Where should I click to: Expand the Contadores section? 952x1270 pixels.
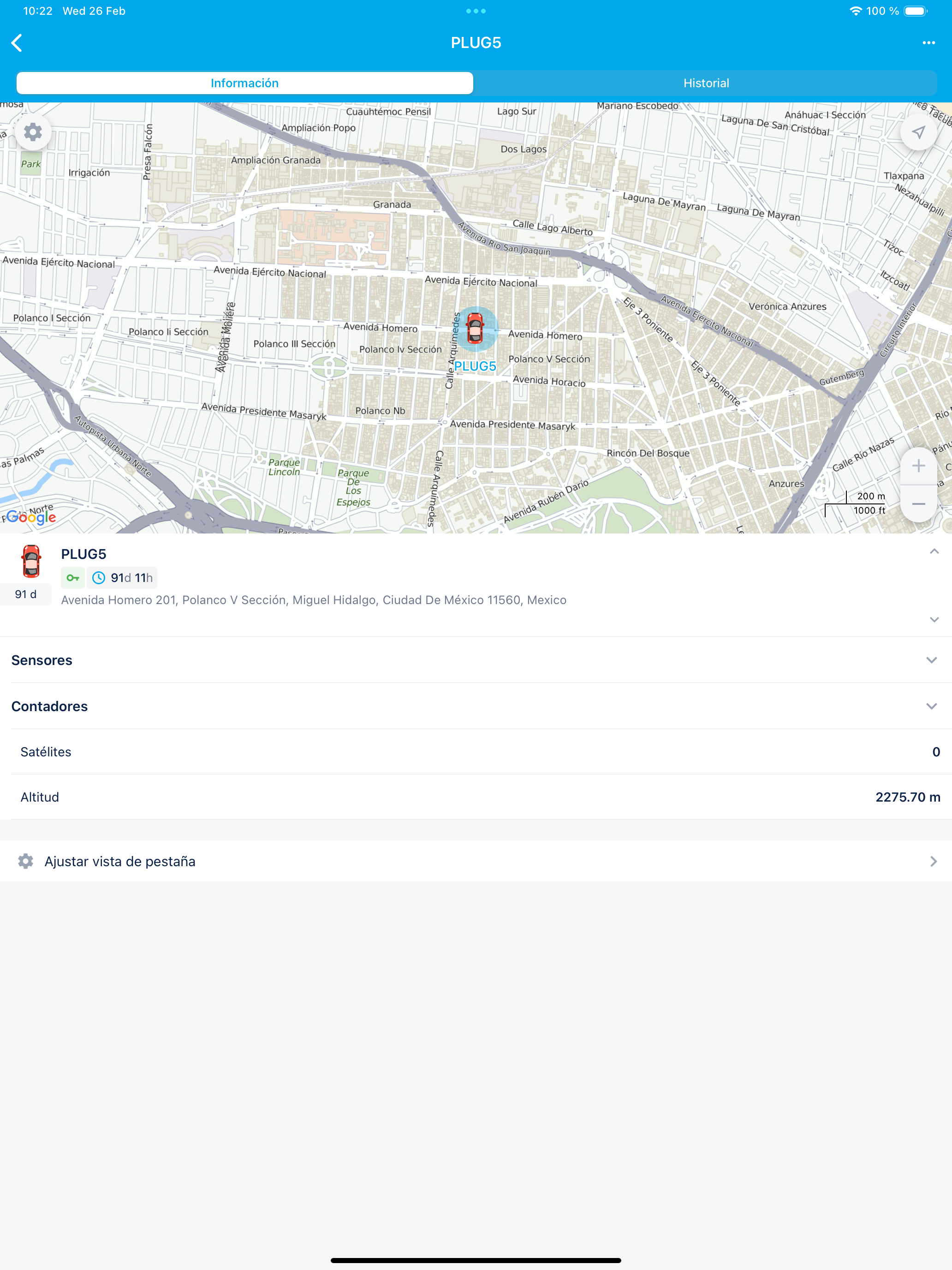click(x=476, y=706)
